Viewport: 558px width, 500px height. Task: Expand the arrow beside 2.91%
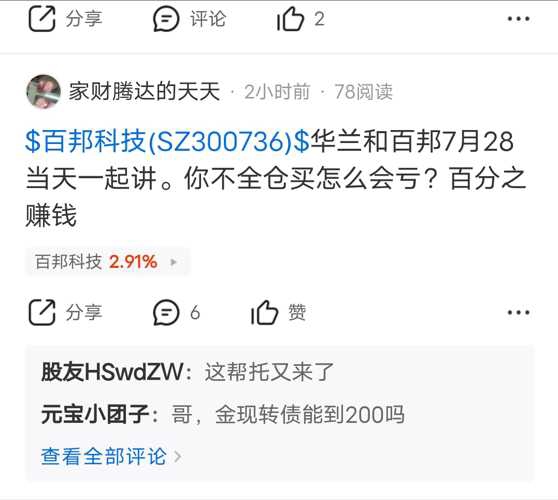[173, 262]
